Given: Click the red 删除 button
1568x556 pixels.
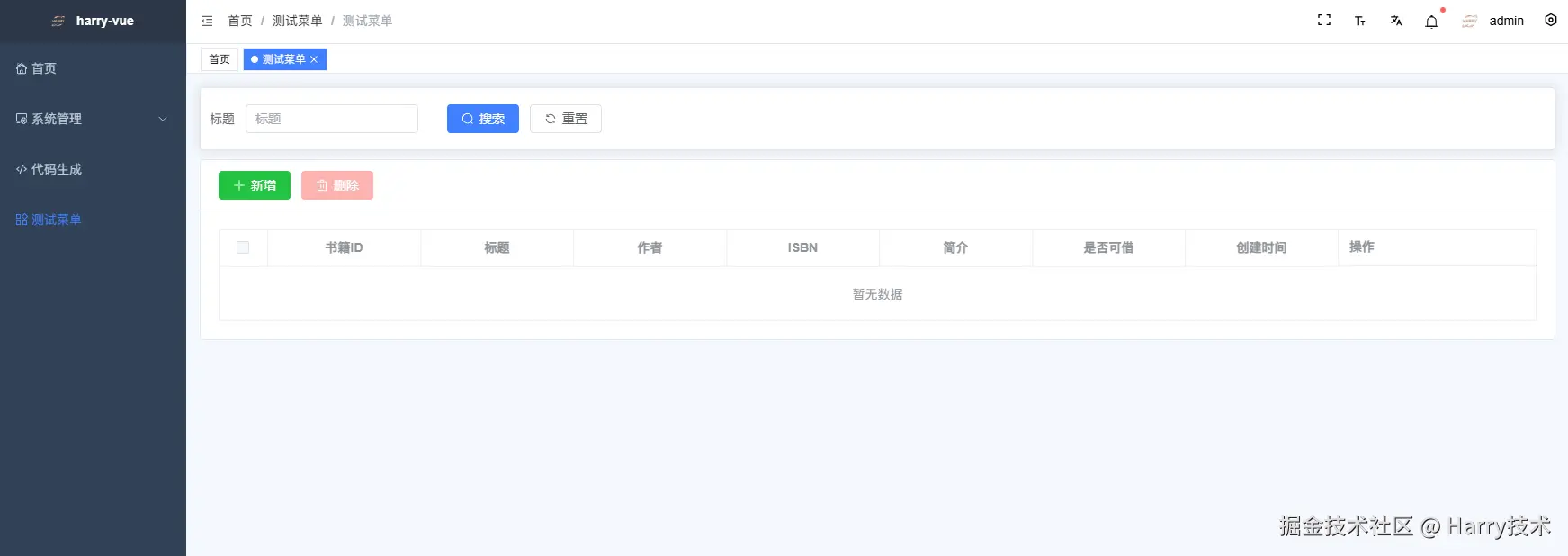Looking at the screenshot, I should click(337, 185).
